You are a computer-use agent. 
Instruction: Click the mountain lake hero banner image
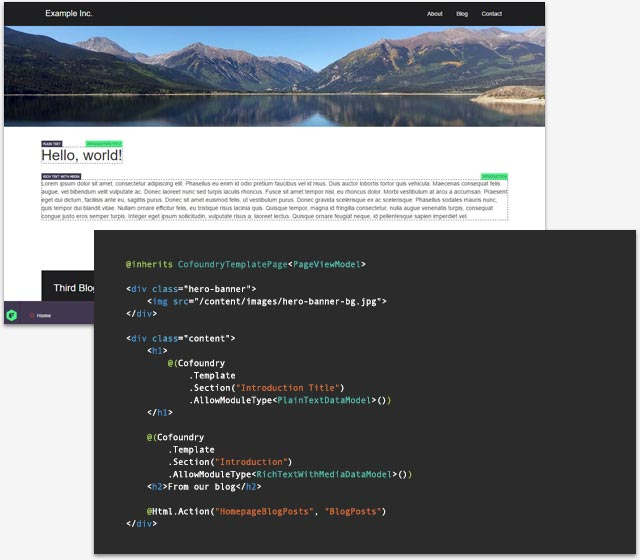coord(274,76)
